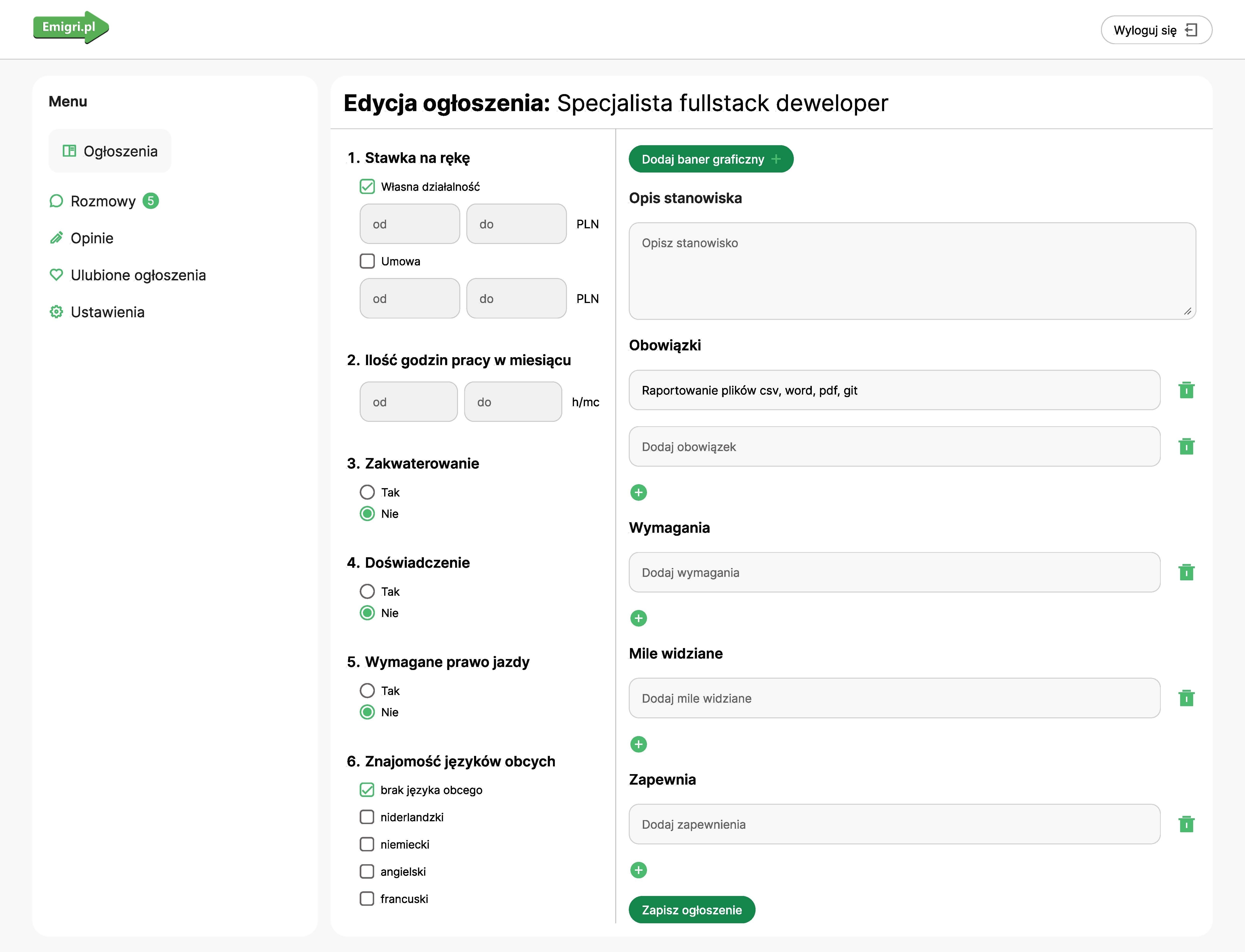
Task: Select Tak for Zakwaterowanie
Action: pos(367,492)
